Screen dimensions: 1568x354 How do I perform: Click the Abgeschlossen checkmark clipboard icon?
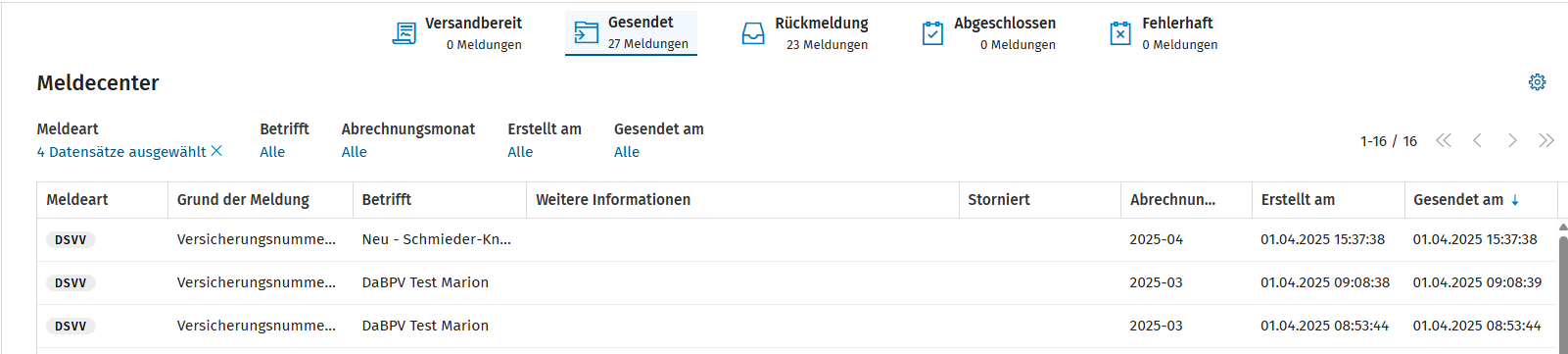[x=932, y=33]
